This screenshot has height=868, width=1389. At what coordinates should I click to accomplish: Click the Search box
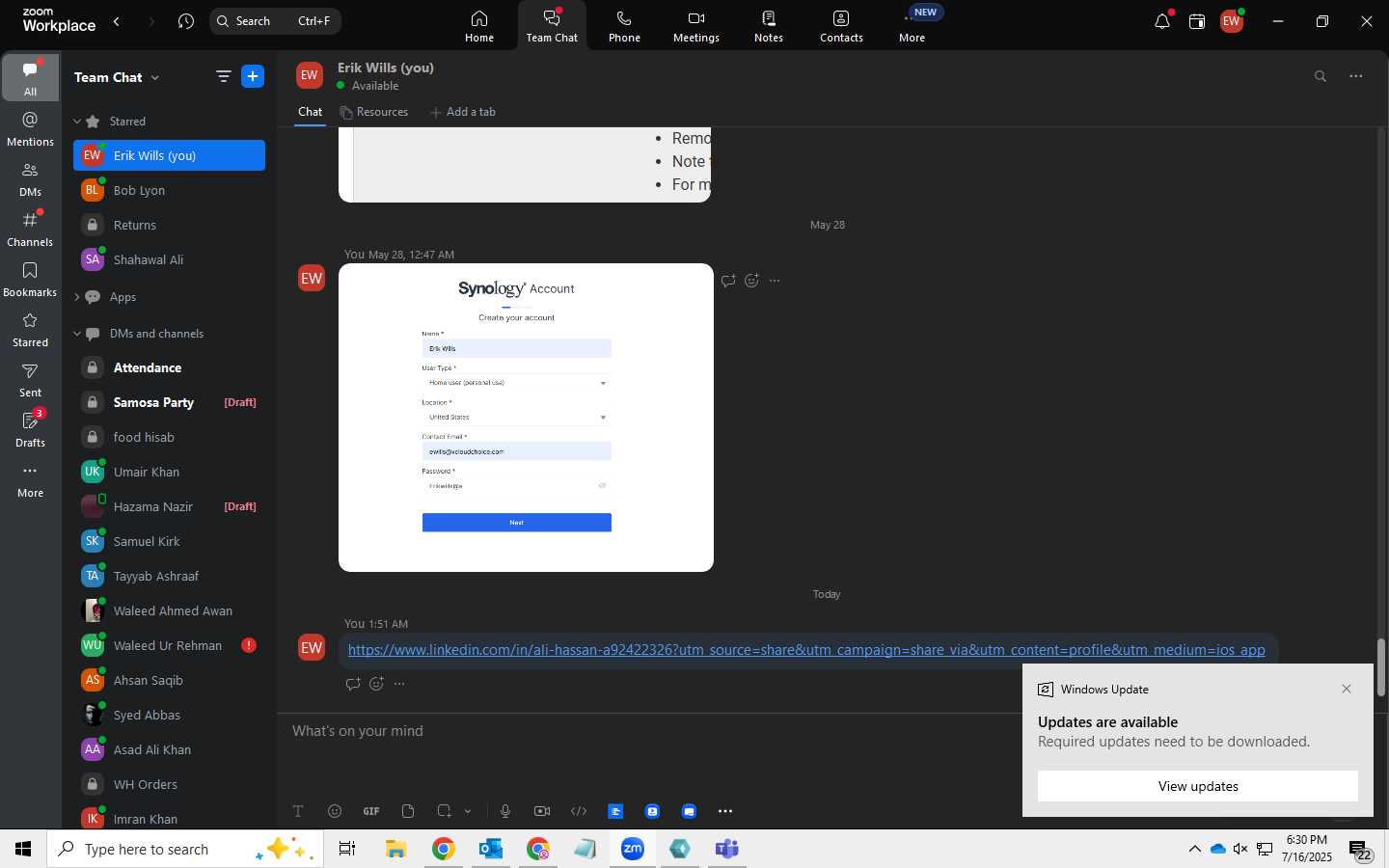tap(275, 21)
